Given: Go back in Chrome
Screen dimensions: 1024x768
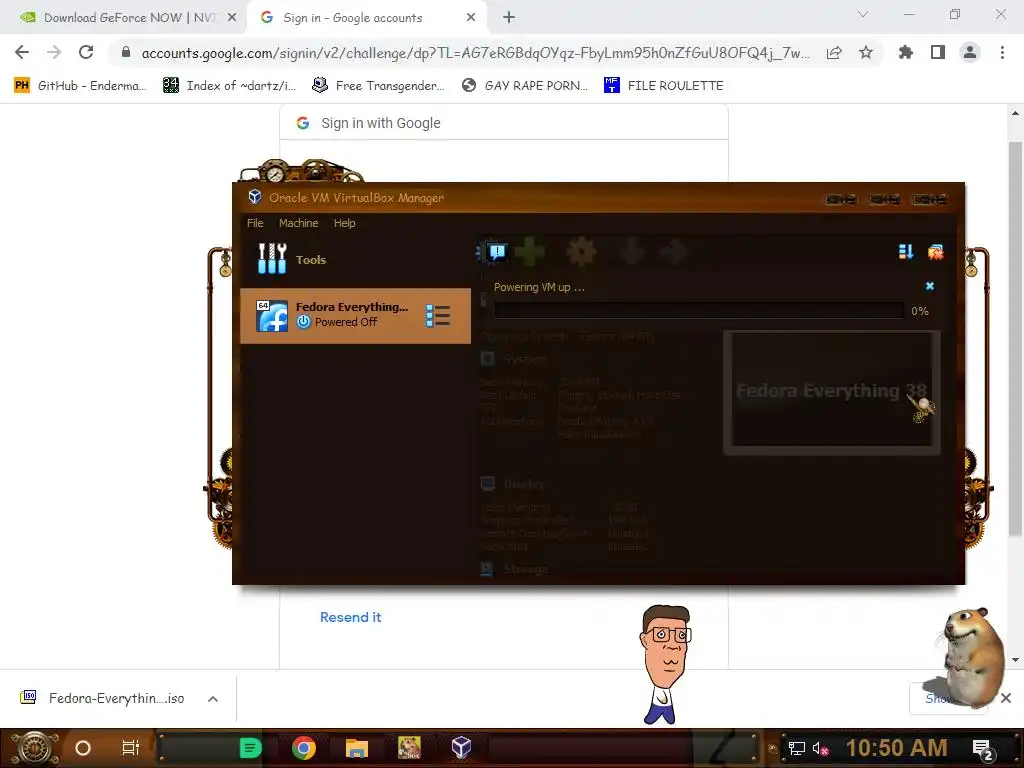Looking at the screenshot, I should 22,52.
